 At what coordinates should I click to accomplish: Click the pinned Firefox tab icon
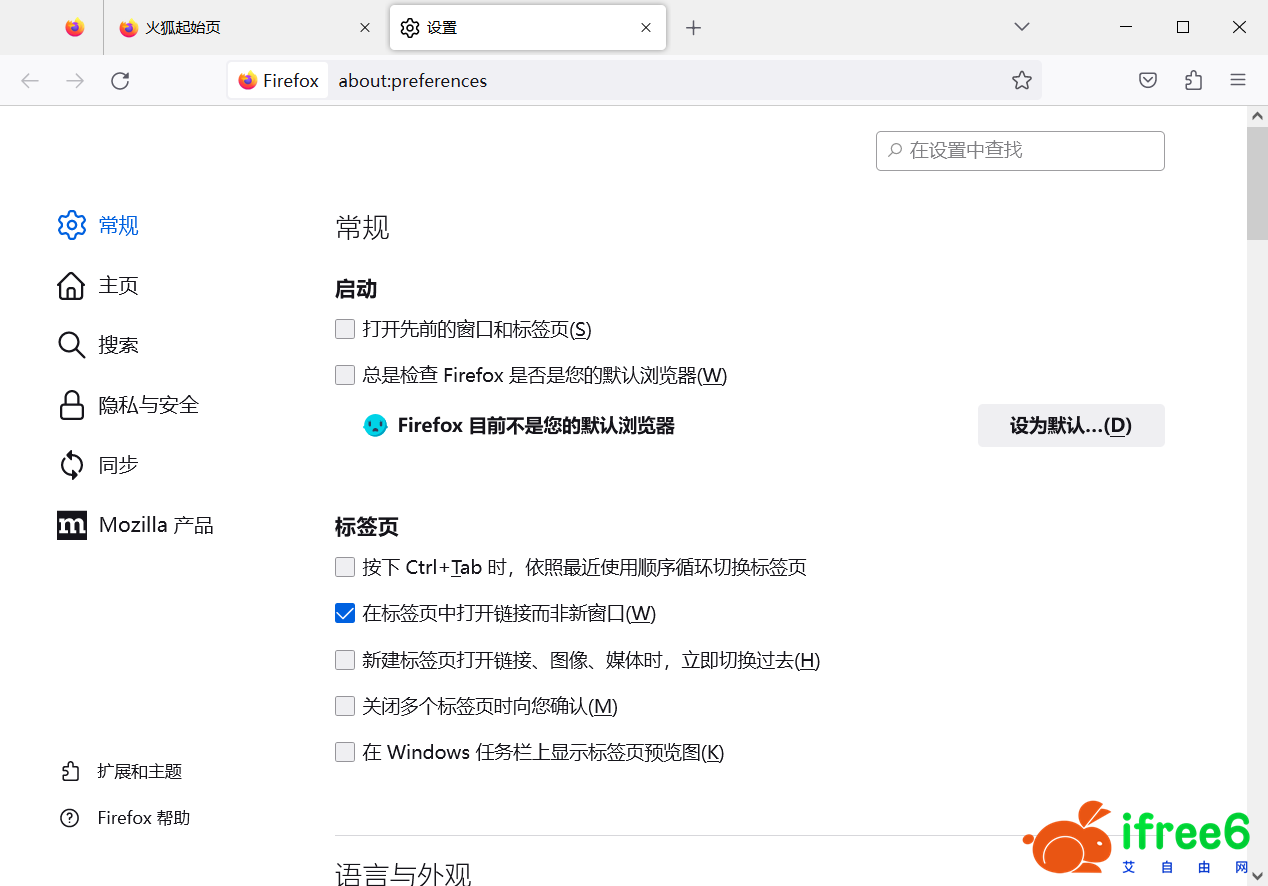[75, 28]
